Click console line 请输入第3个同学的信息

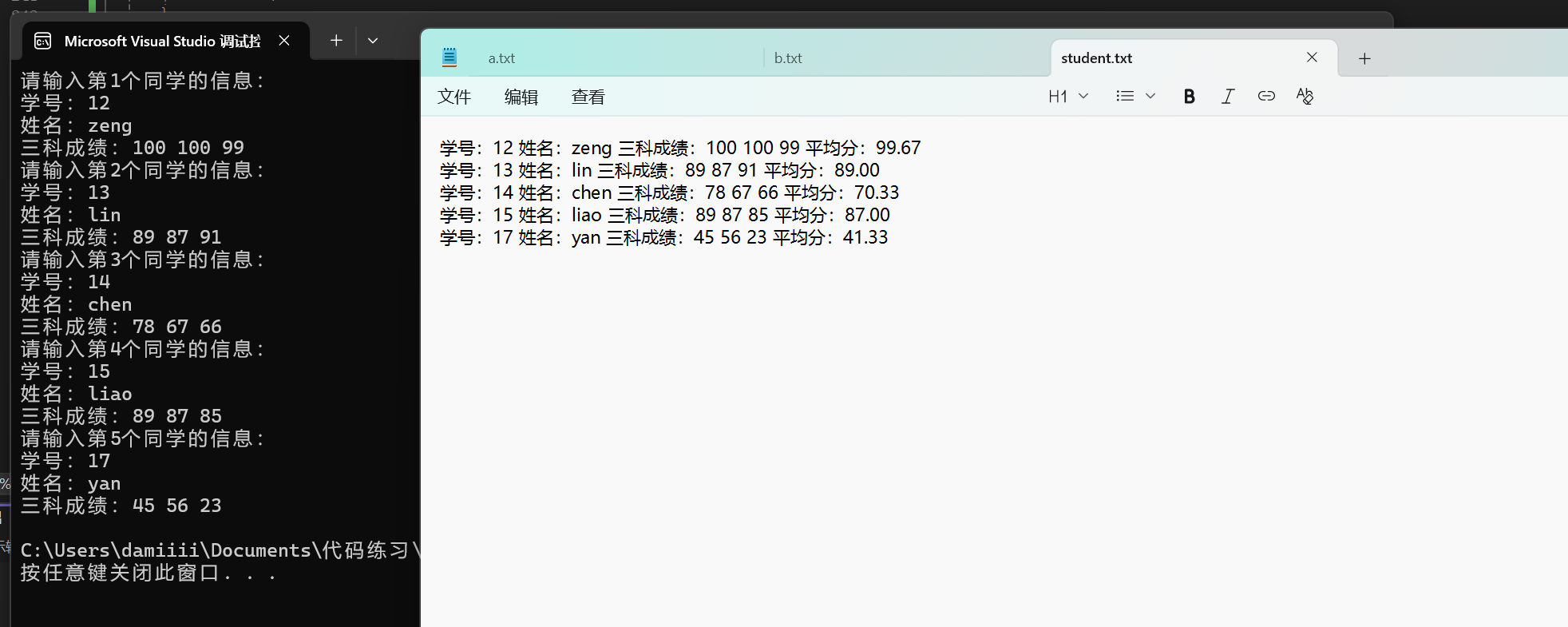coord(143,260)
